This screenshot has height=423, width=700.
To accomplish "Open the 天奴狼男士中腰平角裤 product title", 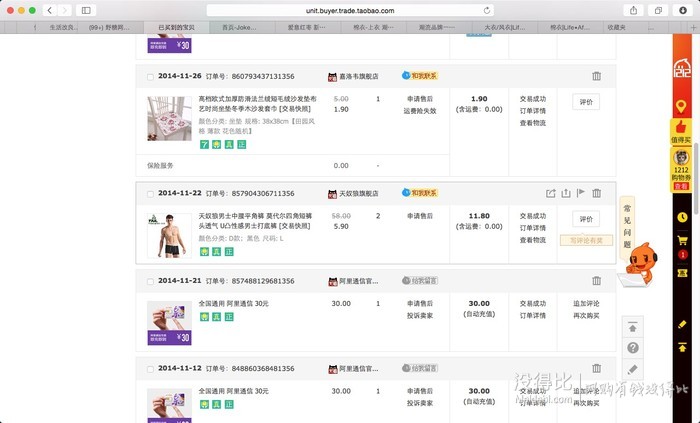I will pos(255,221).
